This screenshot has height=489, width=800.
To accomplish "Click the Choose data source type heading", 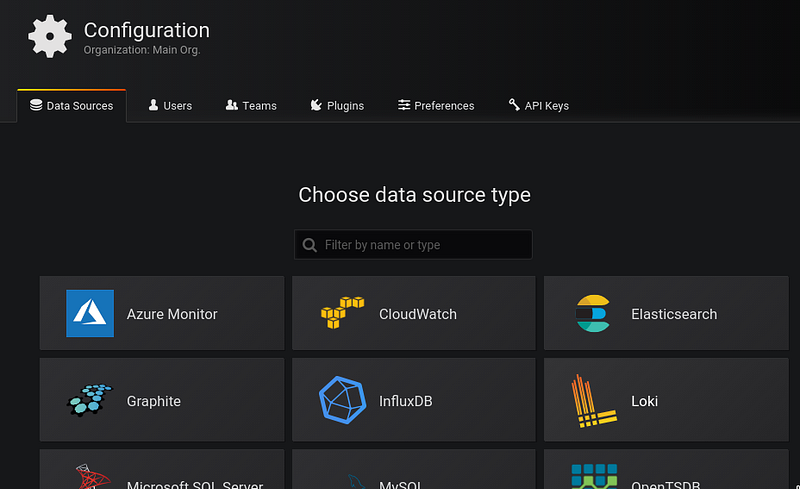I will pyautogui.click(x=414, y=195).
